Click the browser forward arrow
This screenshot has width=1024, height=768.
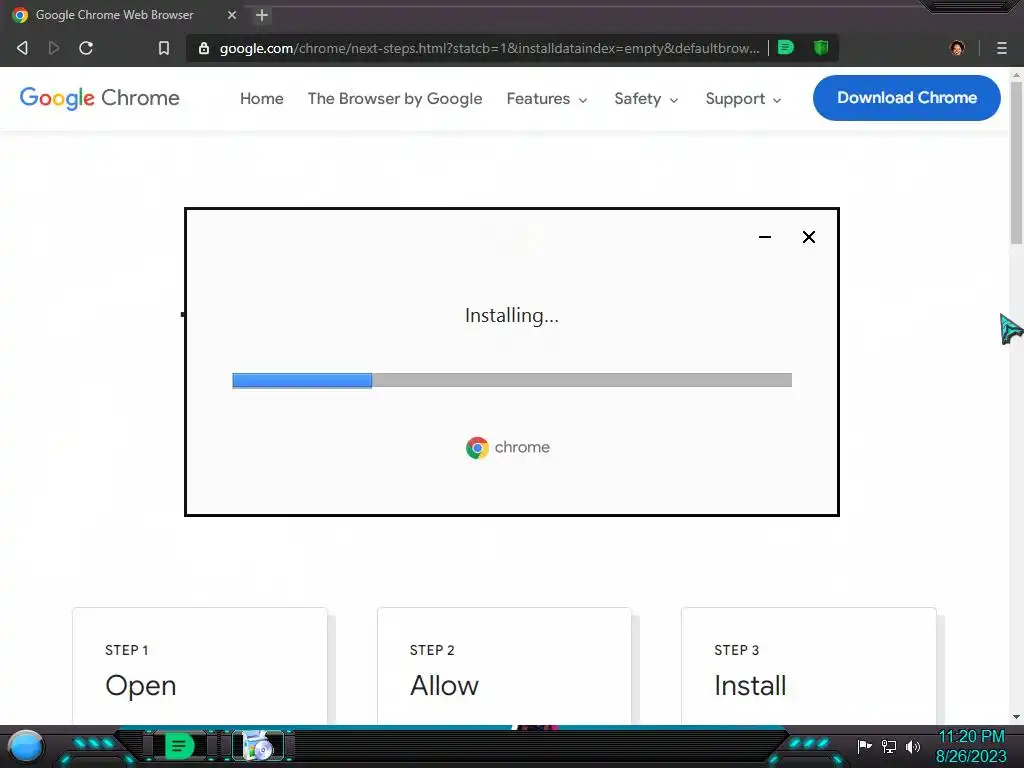(54, 48)
